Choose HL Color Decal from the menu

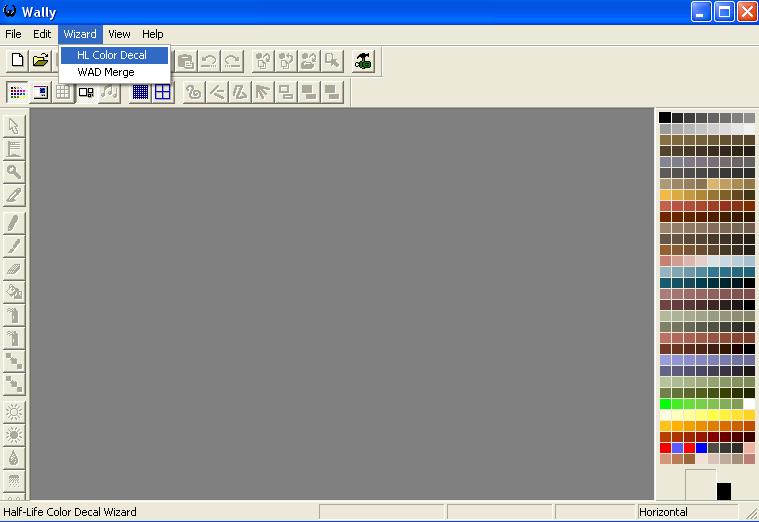115,55
